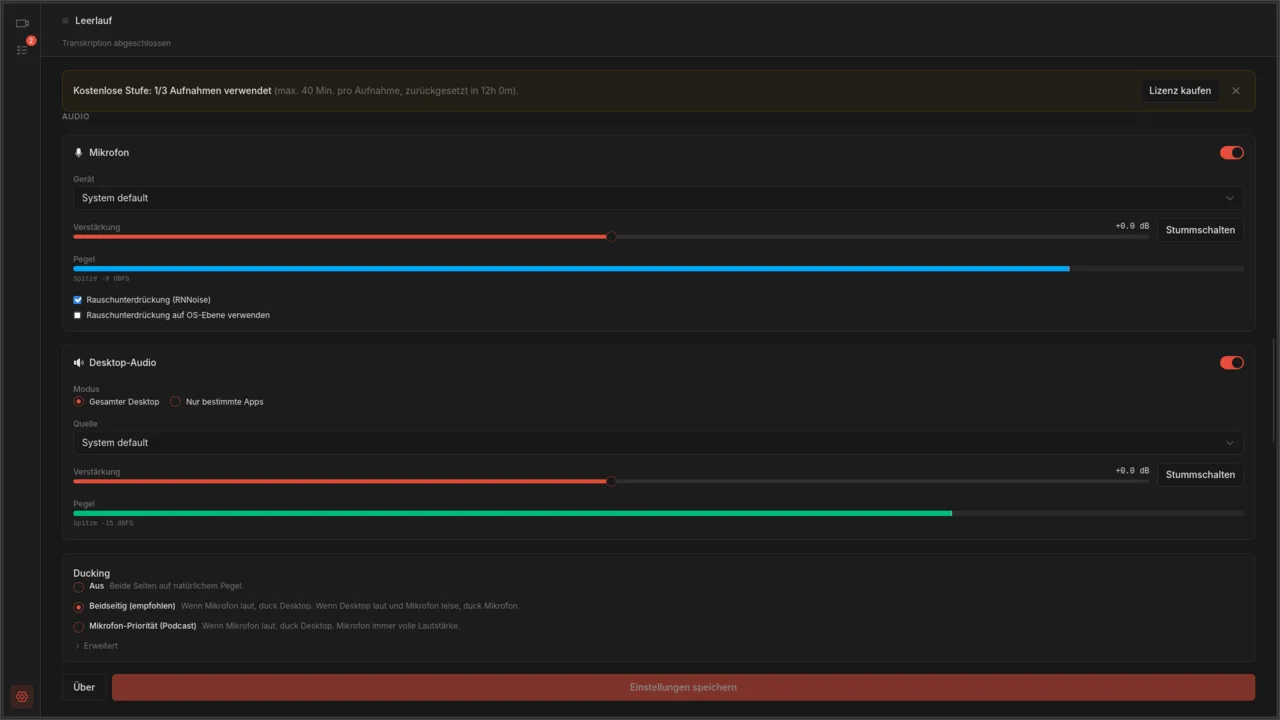This screenshot has width=1280, height=720.
Task: Click the Ducking section heading
Action: [92, 573]
